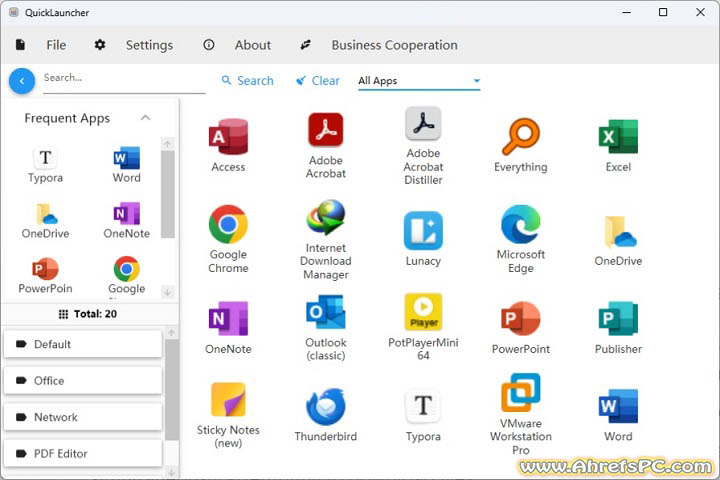Click Frequent Apps scroll up arrow
Image resolution: width=720 pixels, height=480 pixels.
[x=168, y=144]
